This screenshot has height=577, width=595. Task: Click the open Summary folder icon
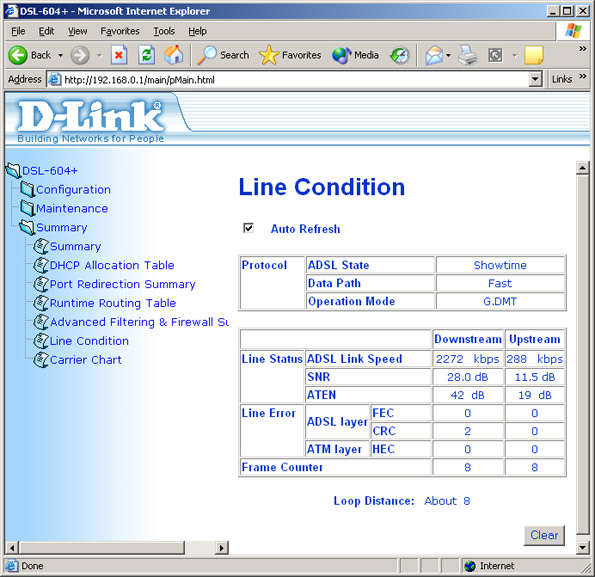coord(27,227)
